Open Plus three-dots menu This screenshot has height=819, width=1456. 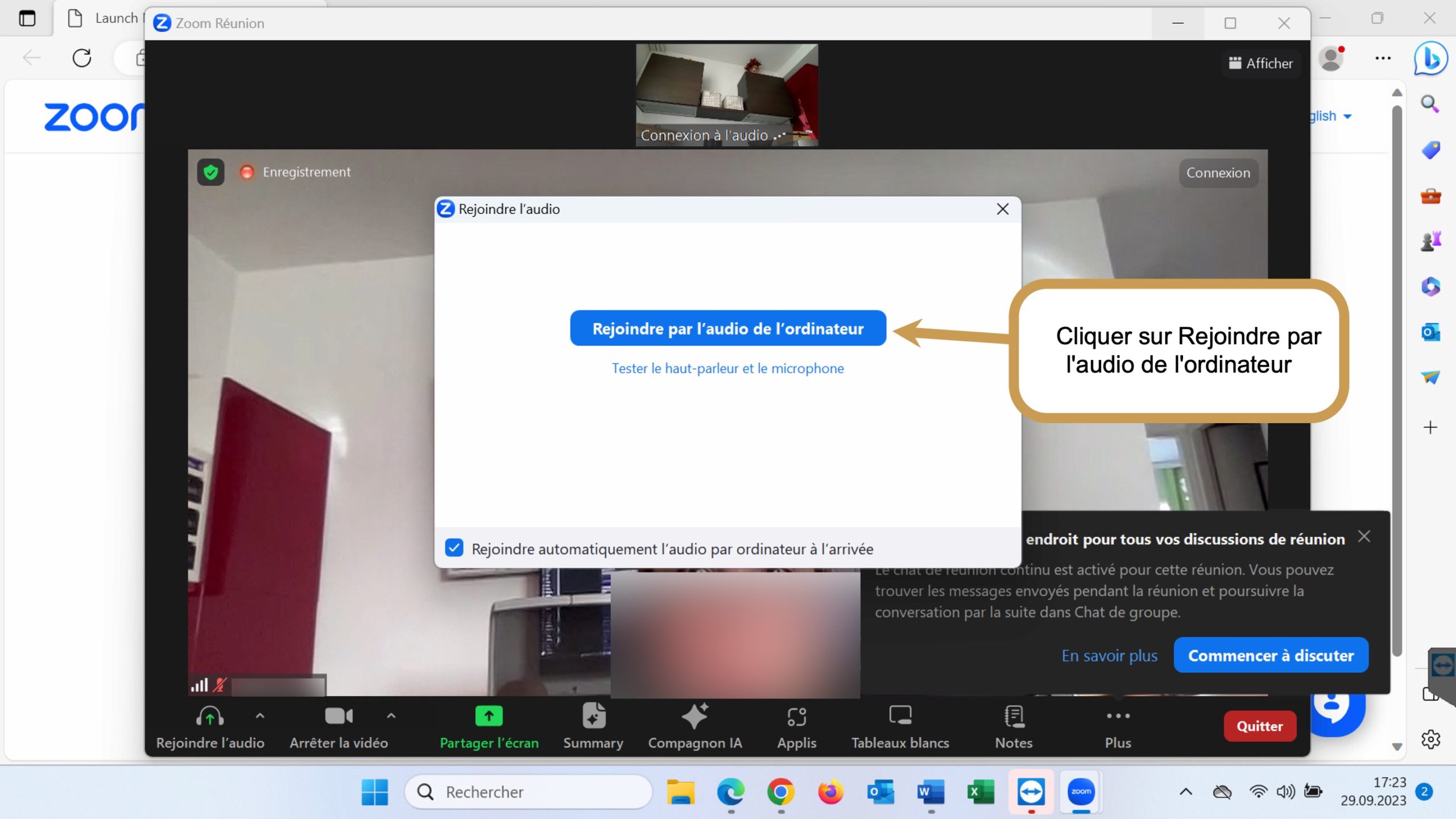pyautogui.click(x=1118, y=716)
